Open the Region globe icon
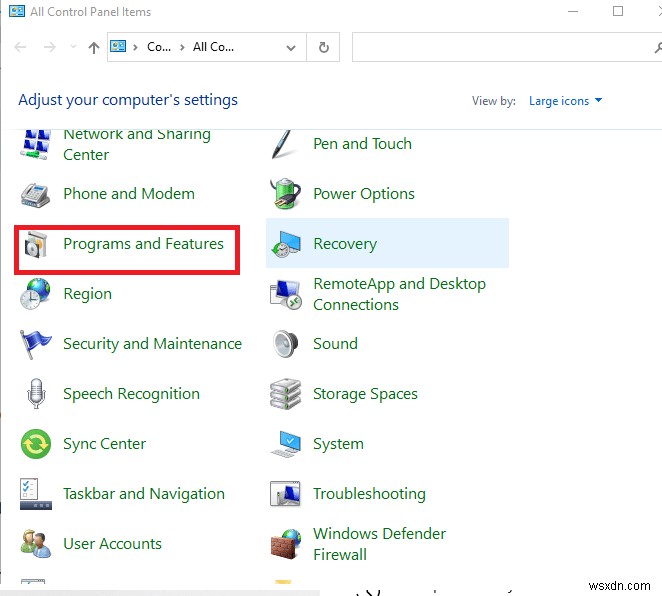Image resolution: width=662 pixels, height=596 pixels. pos(36,294)
